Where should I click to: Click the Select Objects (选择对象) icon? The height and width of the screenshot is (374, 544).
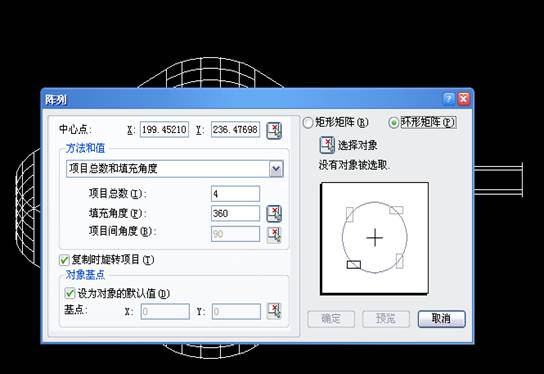pos(327,145)
